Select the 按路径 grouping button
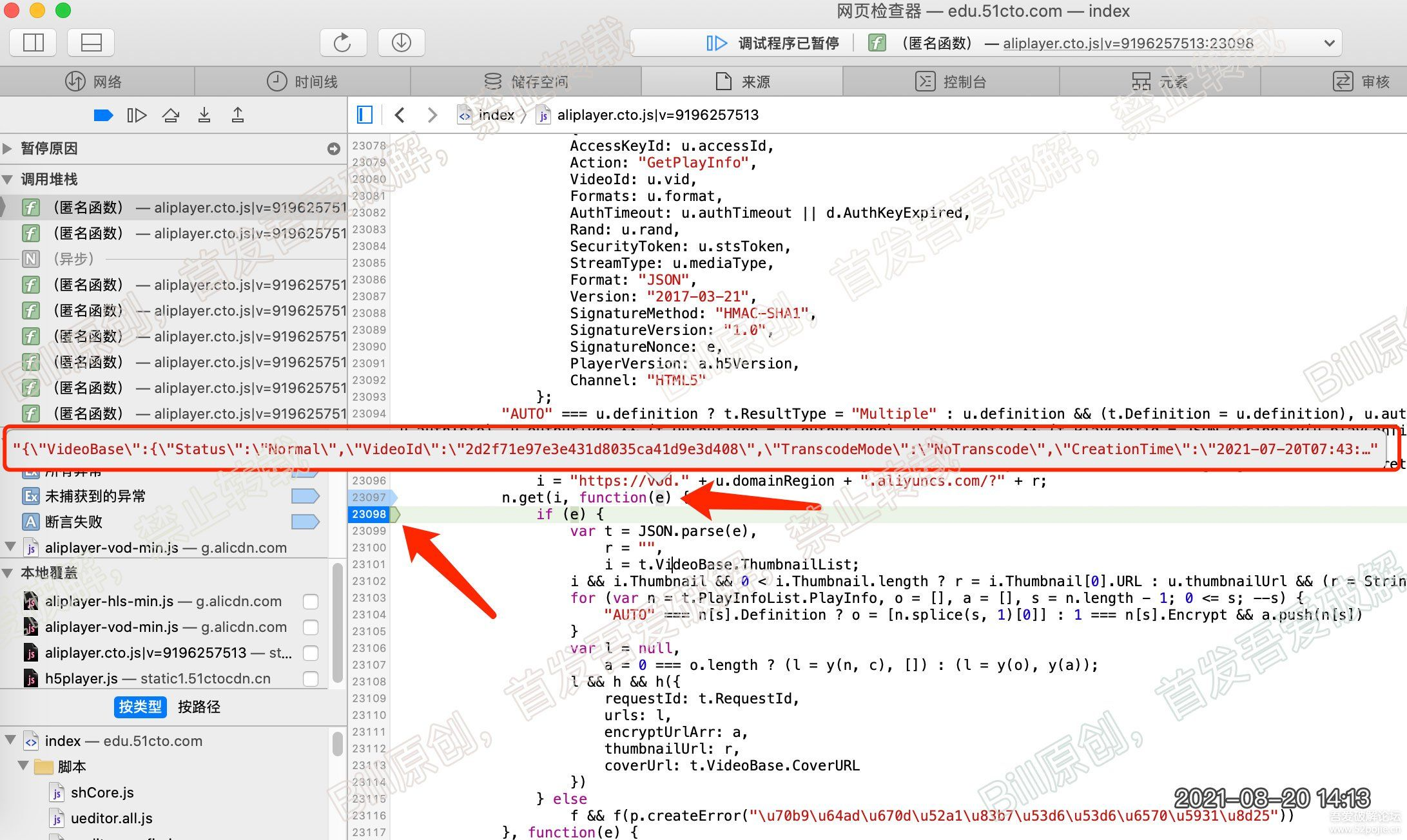This screenshot has height=840, width=1407. (x=199, y=707)
